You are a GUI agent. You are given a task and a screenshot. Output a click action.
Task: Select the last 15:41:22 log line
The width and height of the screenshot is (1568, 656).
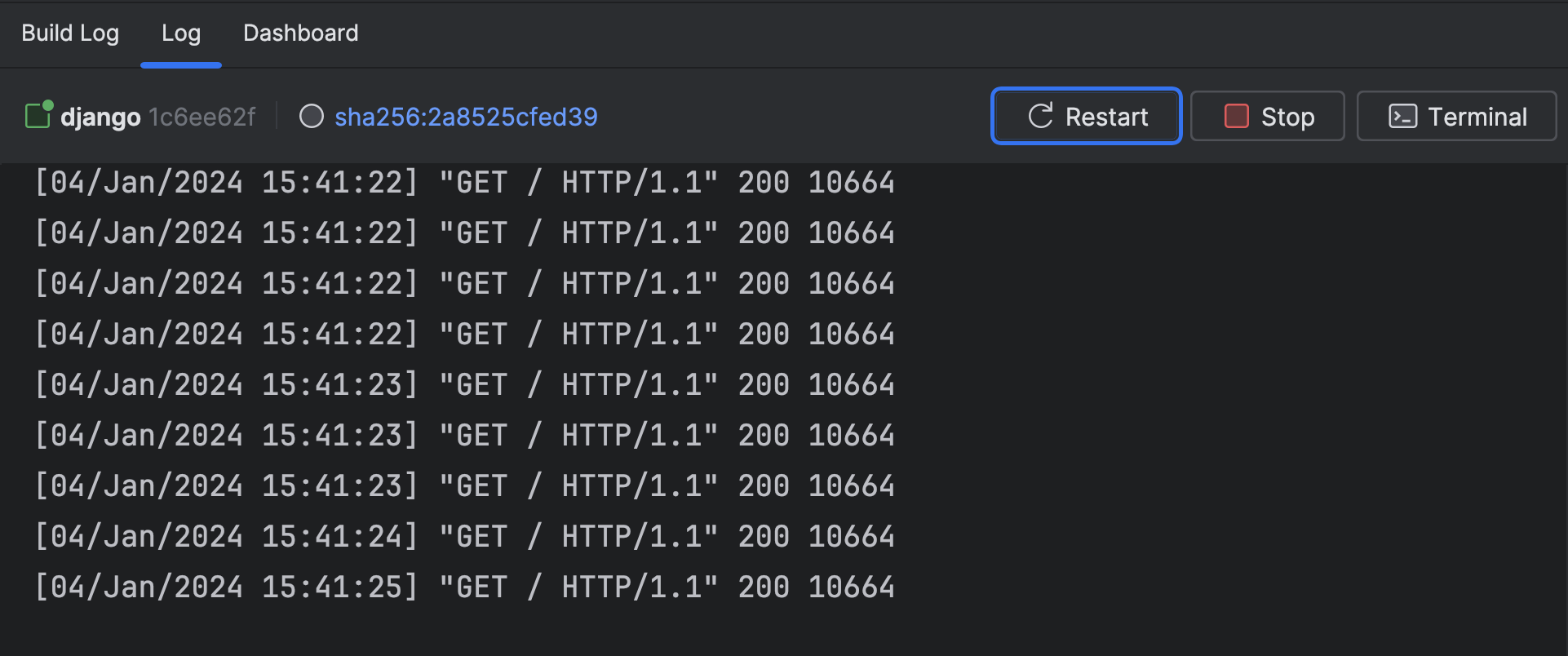(x=464, y=334)
